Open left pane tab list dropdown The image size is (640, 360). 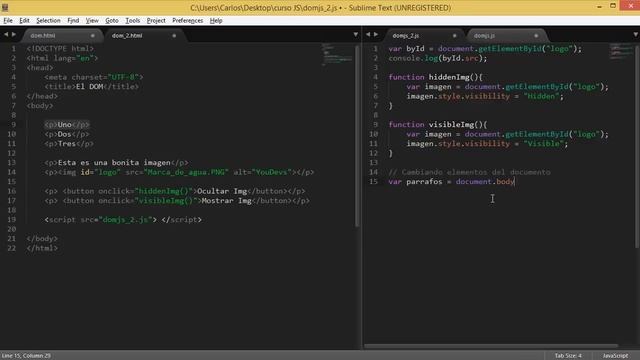[x=356, y=35]
